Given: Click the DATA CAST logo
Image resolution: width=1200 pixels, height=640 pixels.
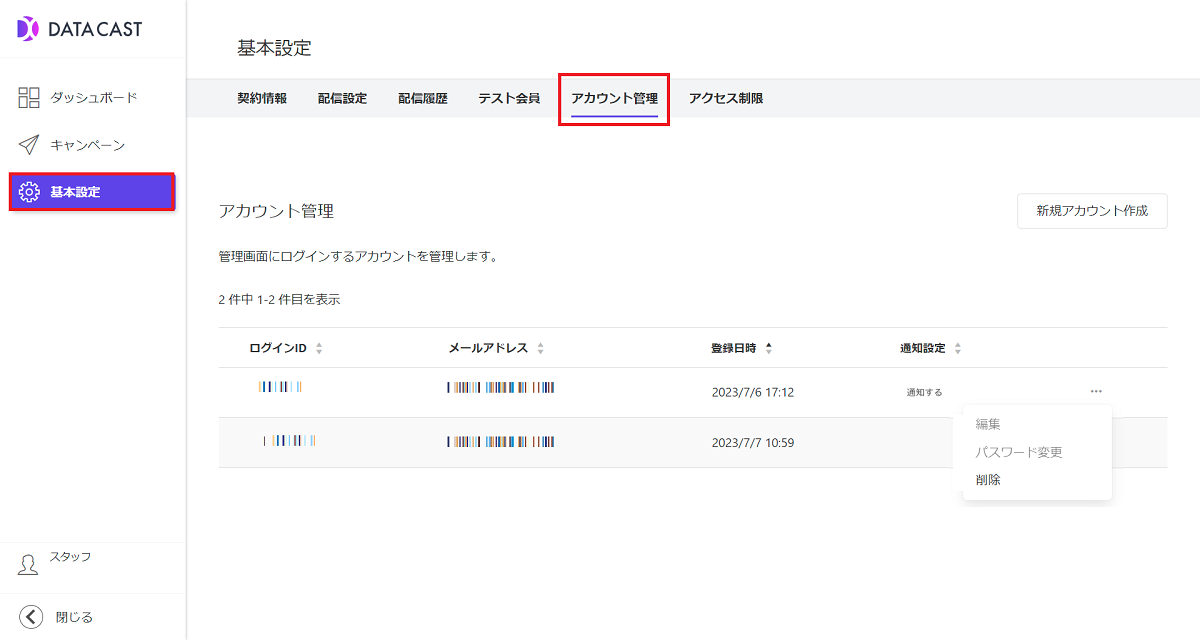Looking at the screenshot, I should point(80,29).
